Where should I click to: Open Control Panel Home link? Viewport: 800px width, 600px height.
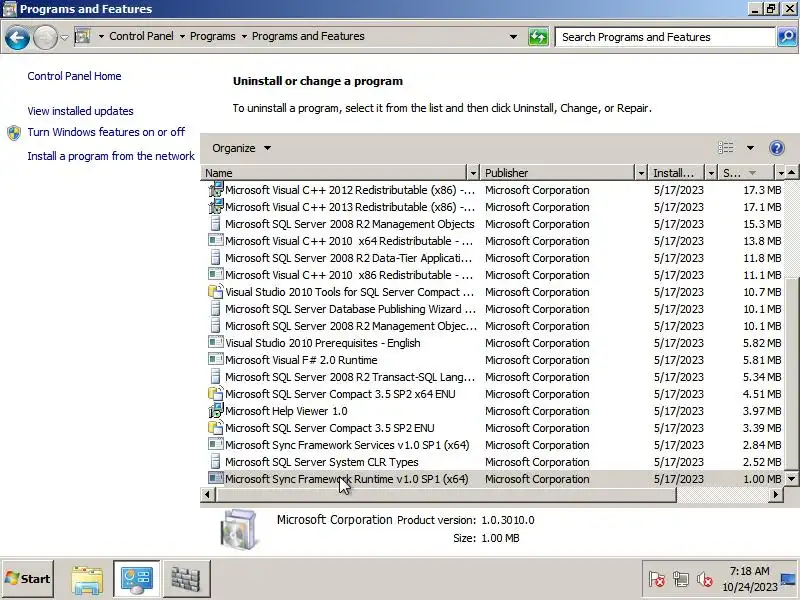pyautogui.click(x=74, y=76)
